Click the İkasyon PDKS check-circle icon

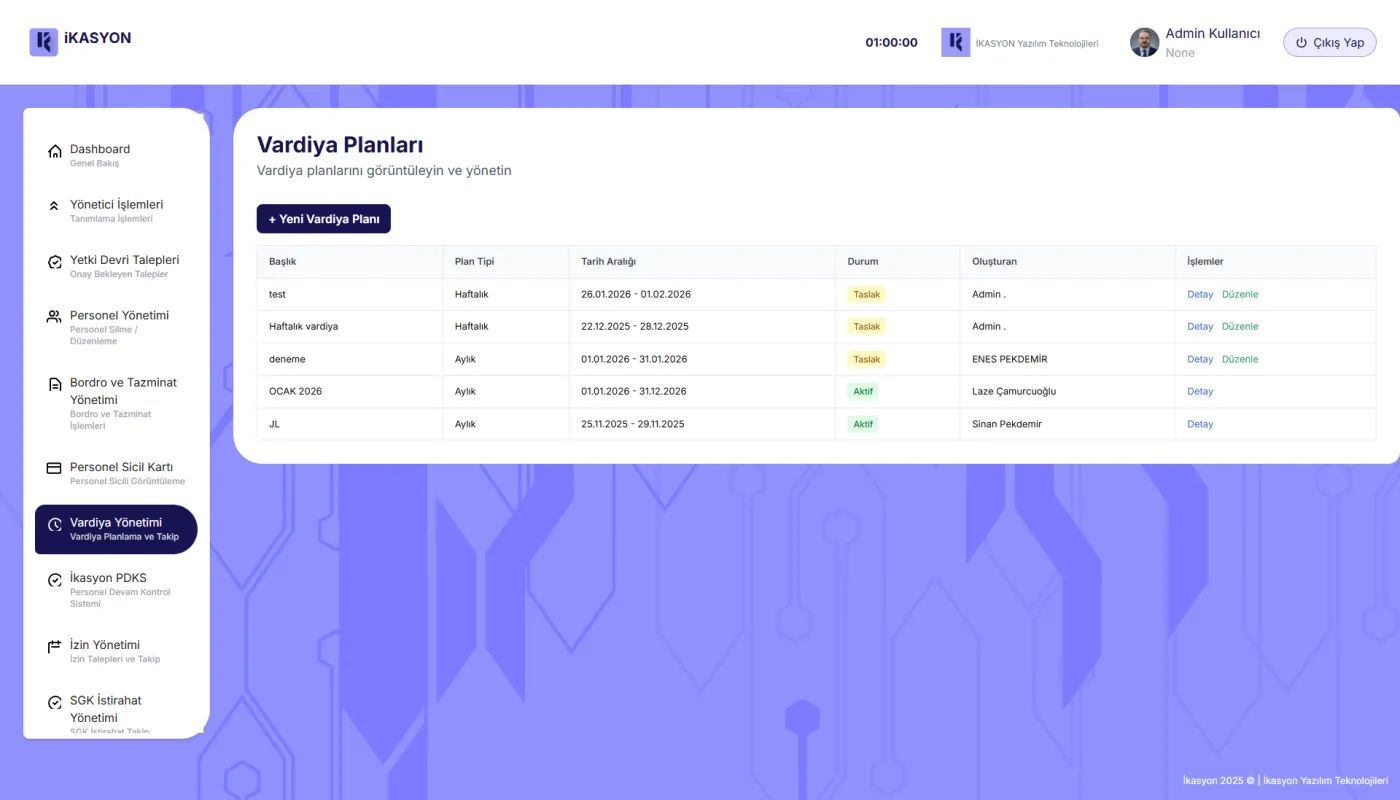(55, 580)
